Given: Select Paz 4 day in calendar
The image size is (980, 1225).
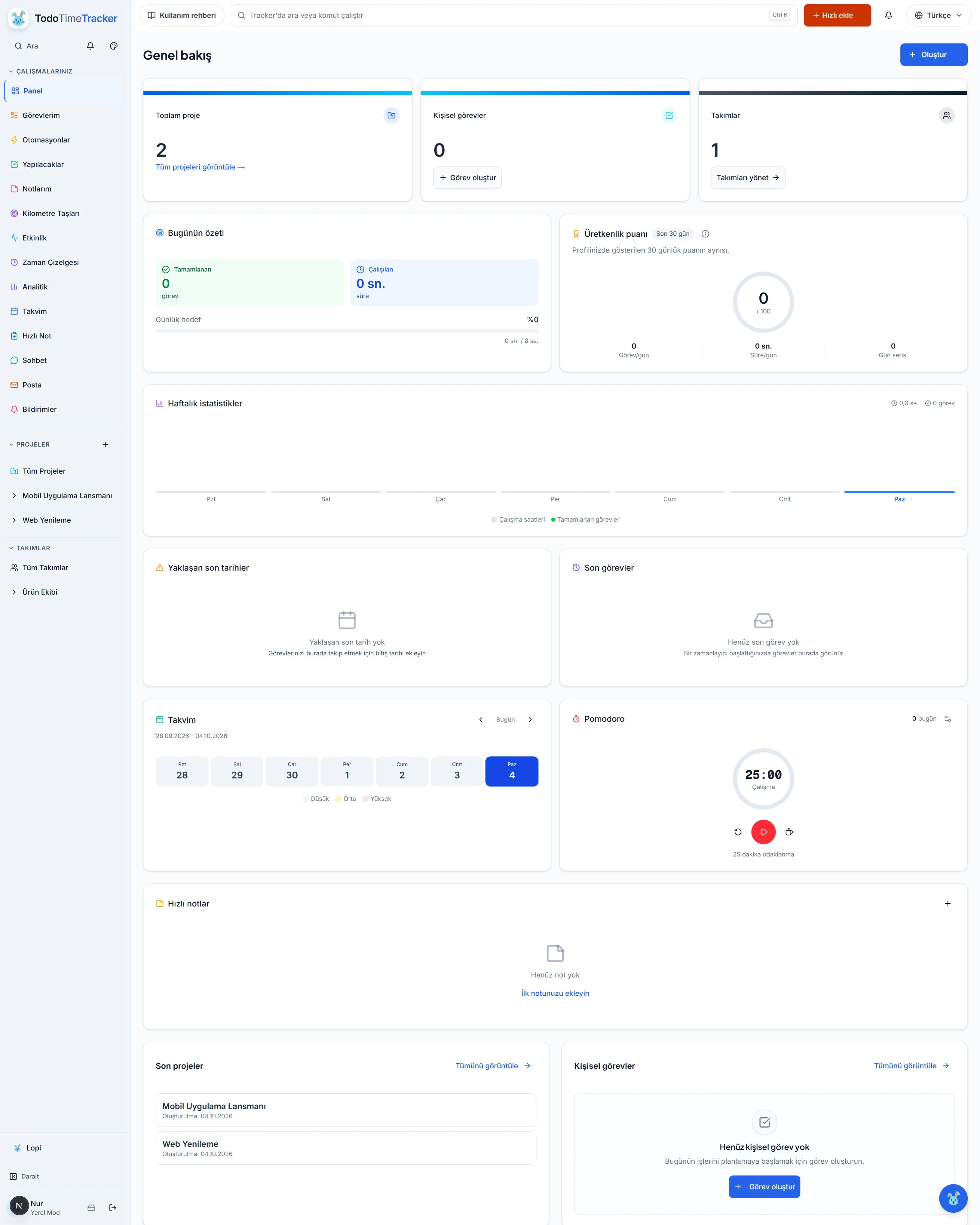Looking at the screenshot, I should click(x=512, y=771).
